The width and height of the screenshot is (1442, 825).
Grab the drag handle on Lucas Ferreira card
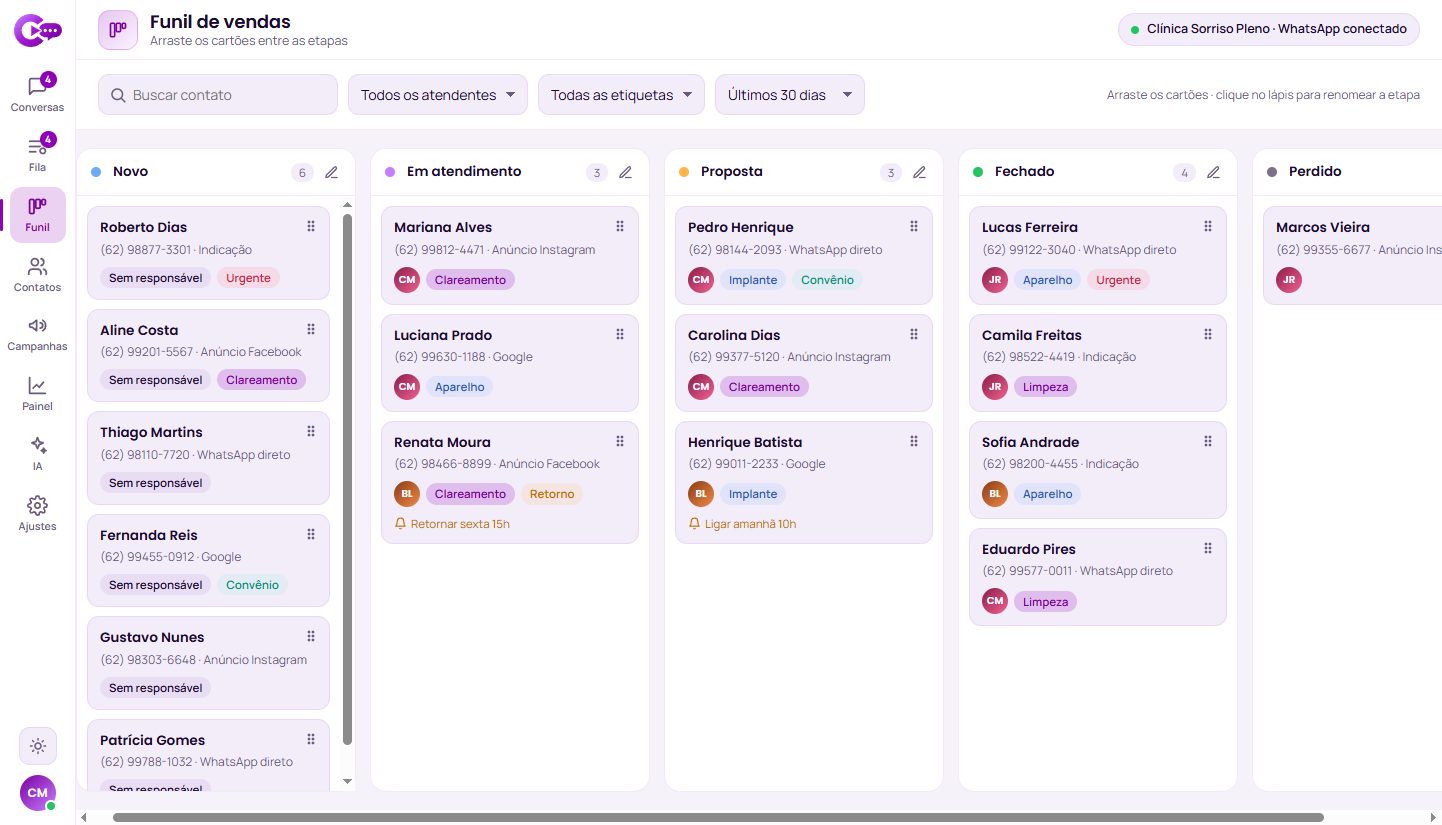(x=1208, y=227)
